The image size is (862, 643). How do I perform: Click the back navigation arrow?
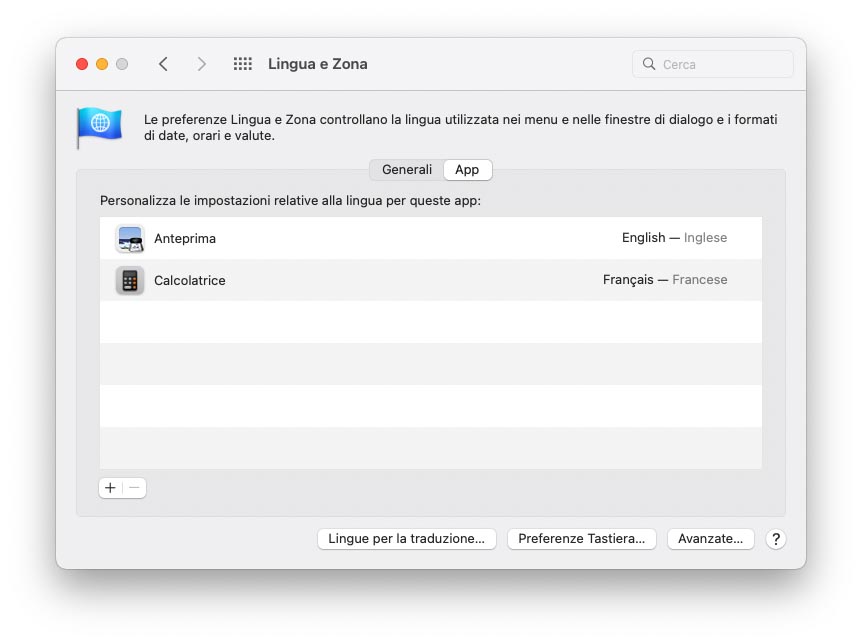163,63
